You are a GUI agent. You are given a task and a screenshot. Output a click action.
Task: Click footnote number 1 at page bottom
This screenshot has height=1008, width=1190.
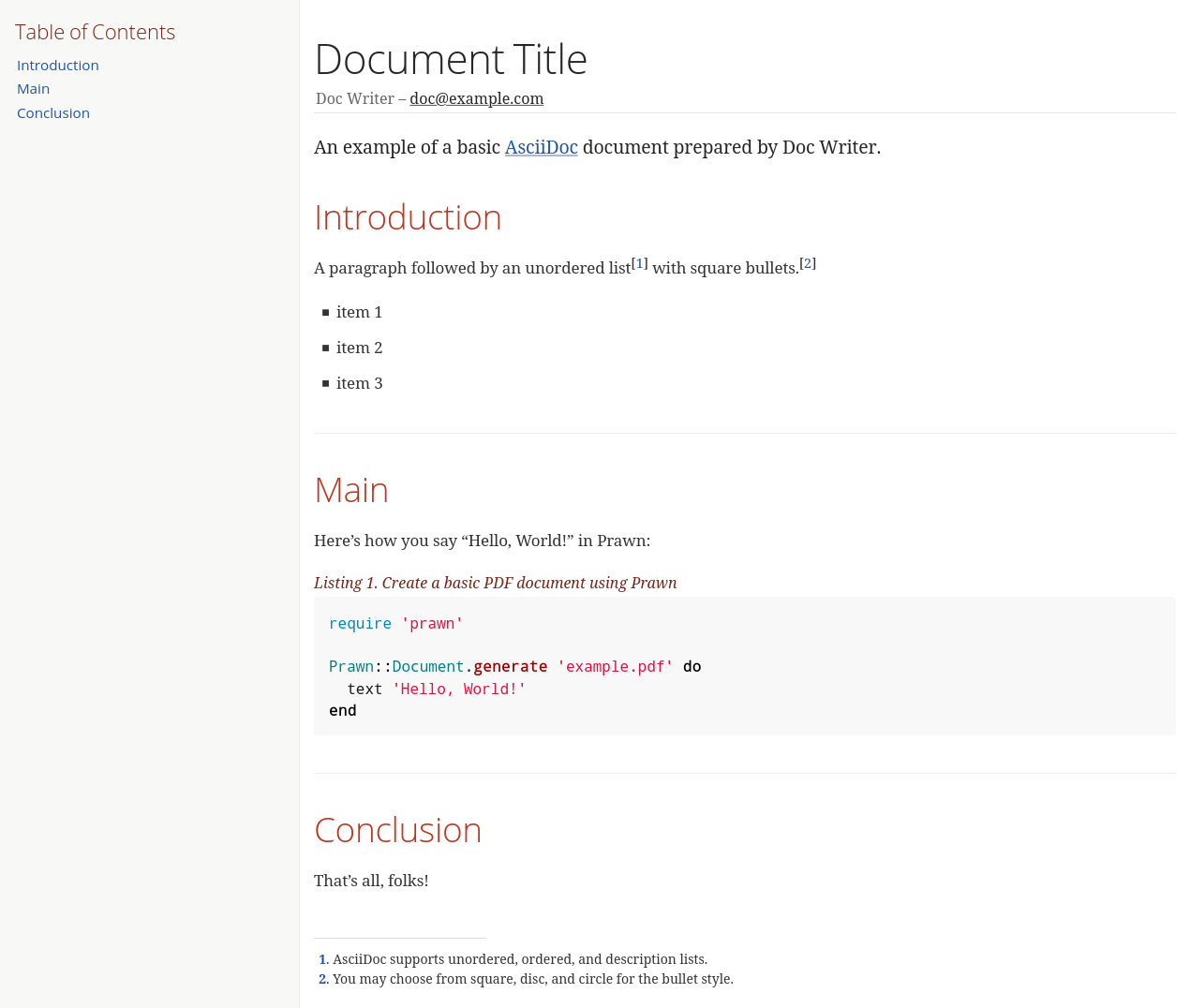coord(323,959)
